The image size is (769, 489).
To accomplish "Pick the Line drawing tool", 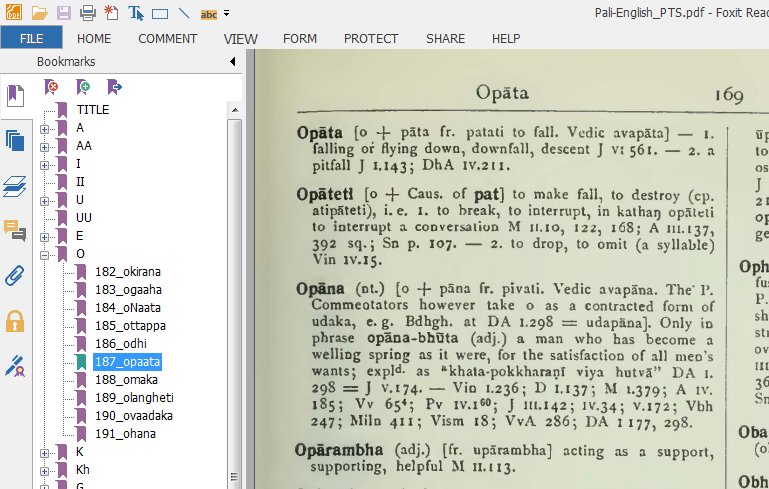I will click(184, 13).
